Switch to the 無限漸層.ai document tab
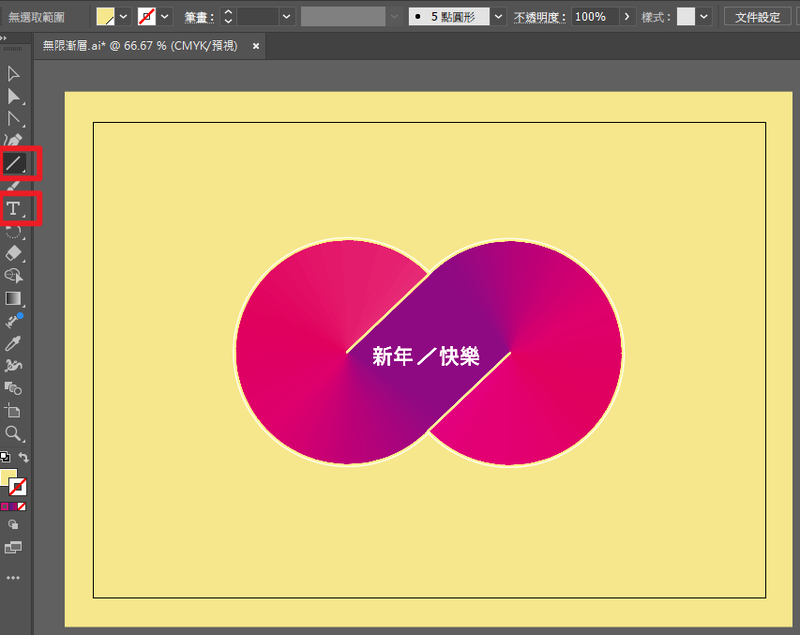 point(138,46)
